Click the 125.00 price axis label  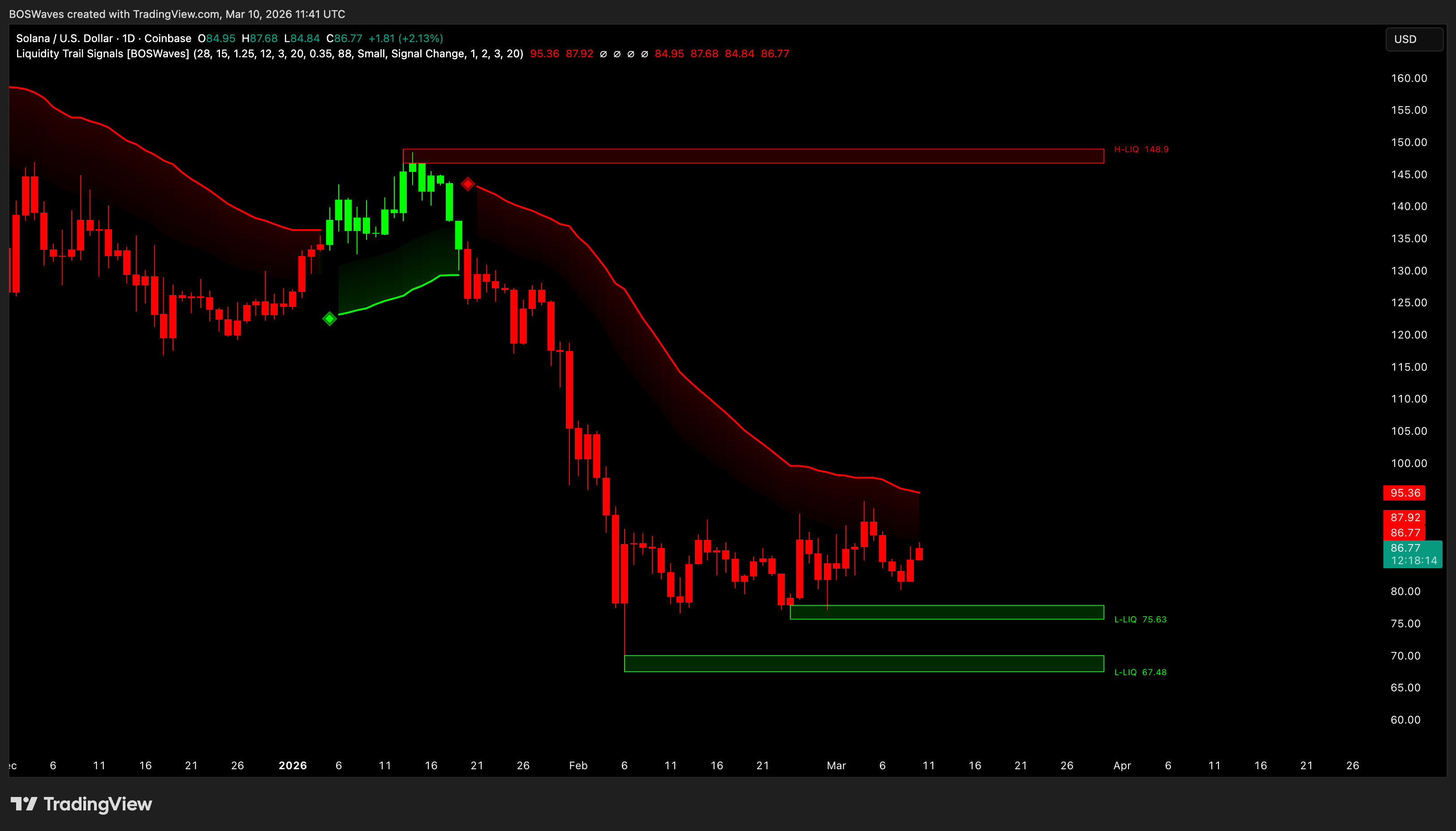1409,303
